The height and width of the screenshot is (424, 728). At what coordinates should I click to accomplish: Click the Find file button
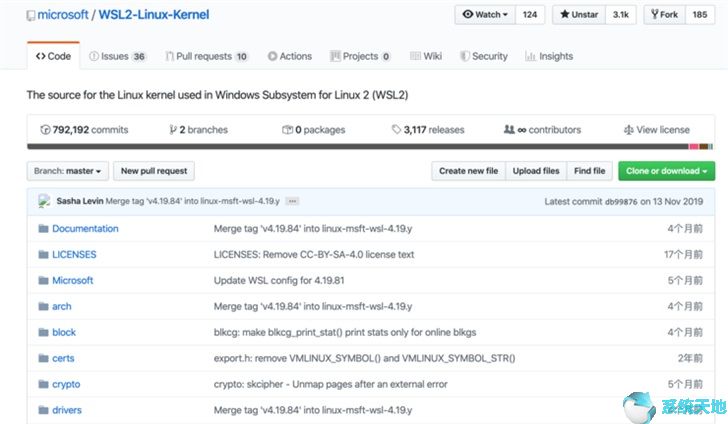point(590,171)
